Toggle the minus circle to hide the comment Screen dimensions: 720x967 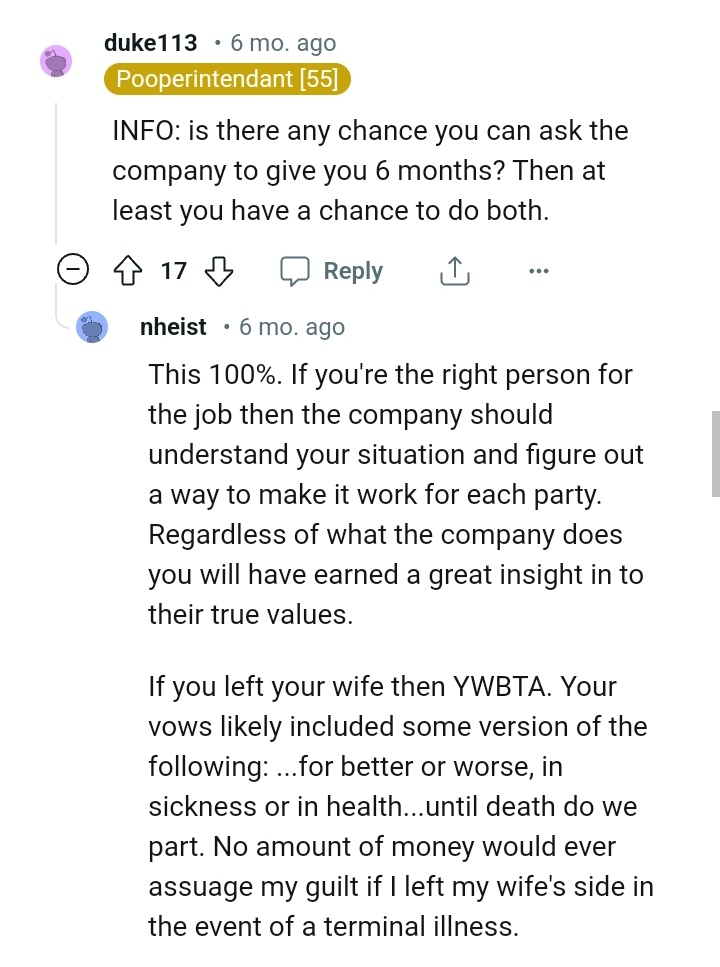click(73, 270)
